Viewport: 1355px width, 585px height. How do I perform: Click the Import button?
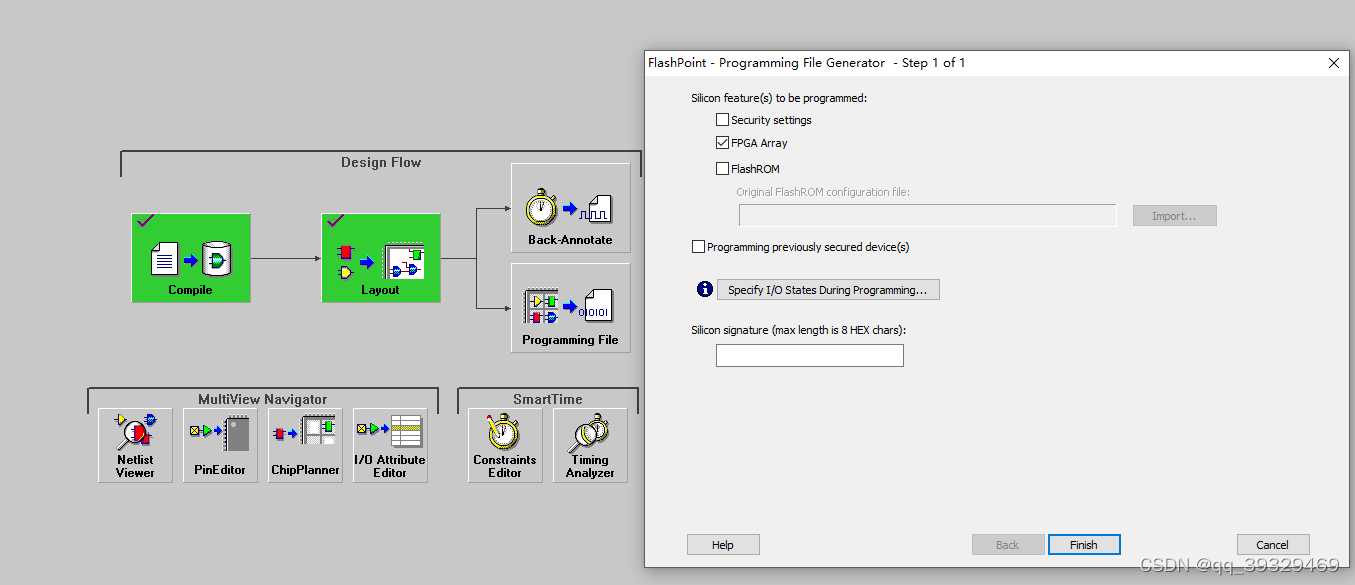[1174, 216]
